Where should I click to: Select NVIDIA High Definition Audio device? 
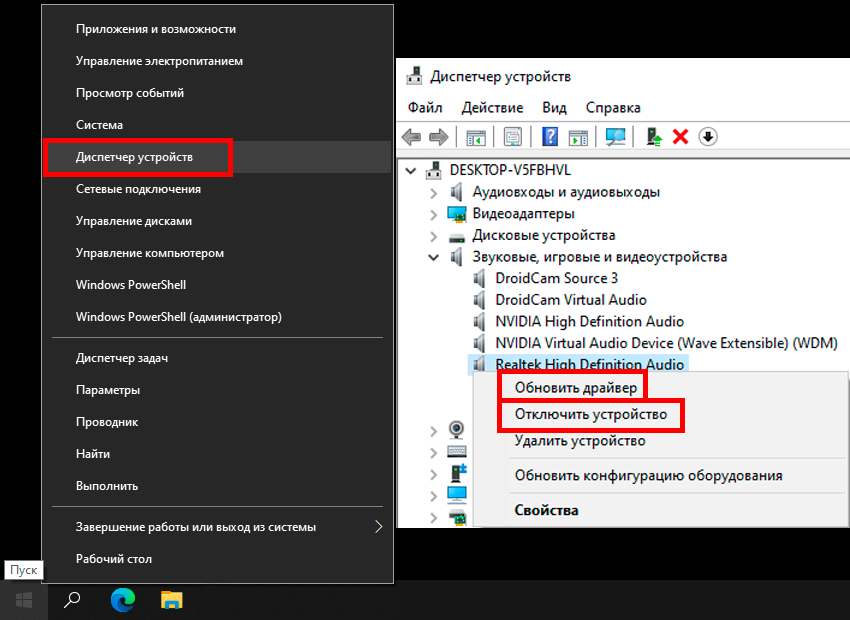(x=589, y=321)
